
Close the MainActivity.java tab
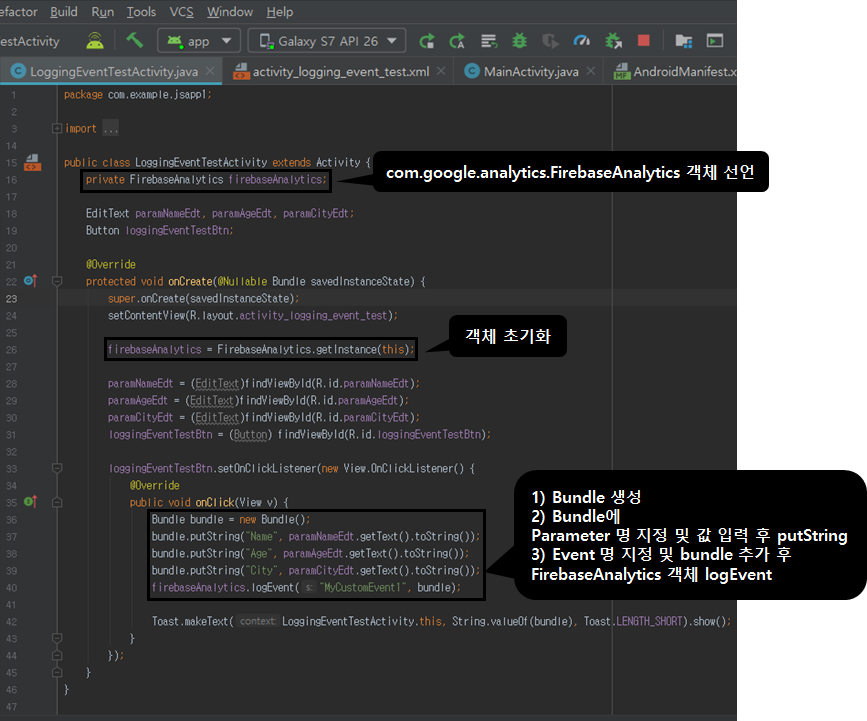(591, 71)
